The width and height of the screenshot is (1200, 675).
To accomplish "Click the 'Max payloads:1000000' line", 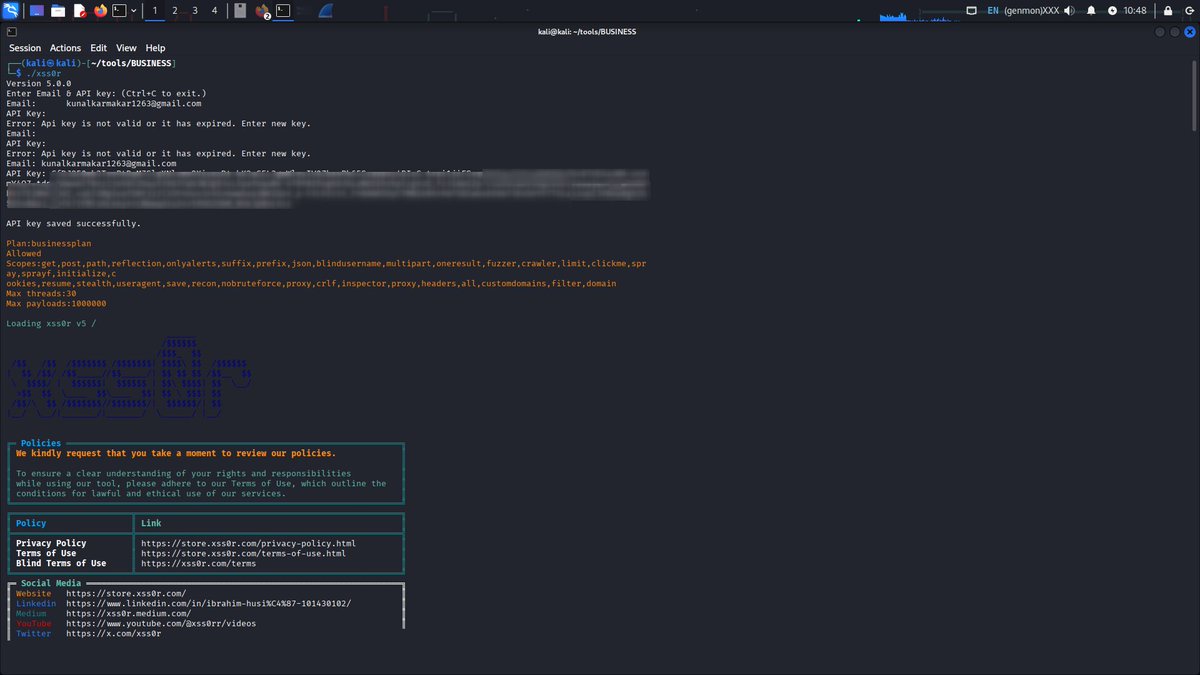I will 56,303.
